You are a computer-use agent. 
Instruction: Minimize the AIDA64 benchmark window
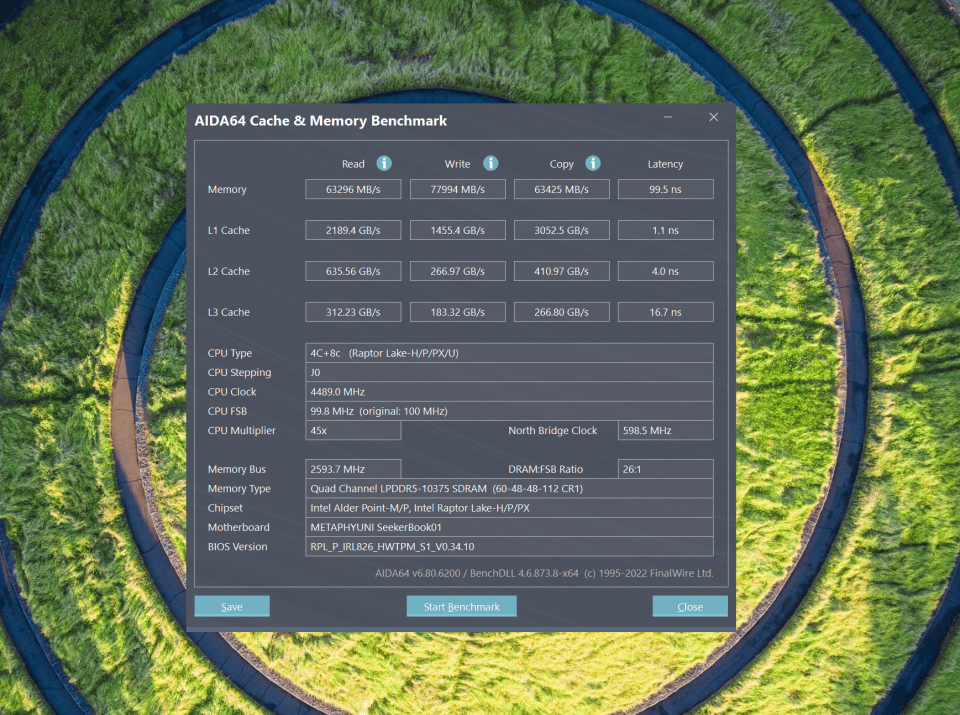pyautogui.click(x=668, y=118)
